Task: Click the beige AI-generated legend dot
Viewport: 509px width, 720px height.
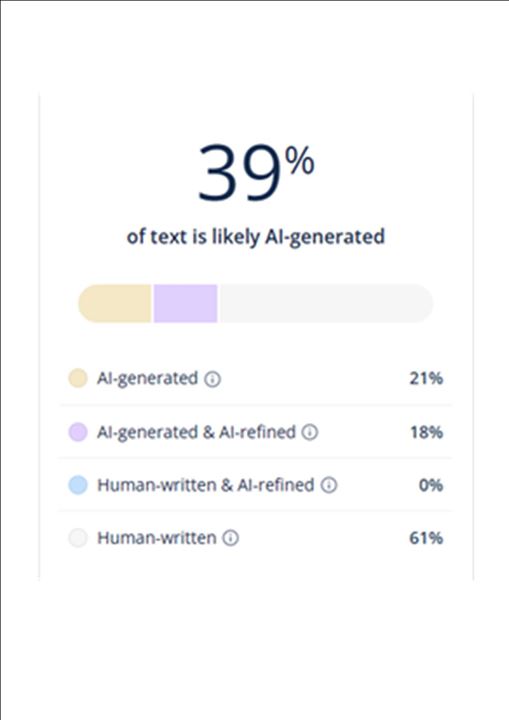Action: [x=78, y=379]
